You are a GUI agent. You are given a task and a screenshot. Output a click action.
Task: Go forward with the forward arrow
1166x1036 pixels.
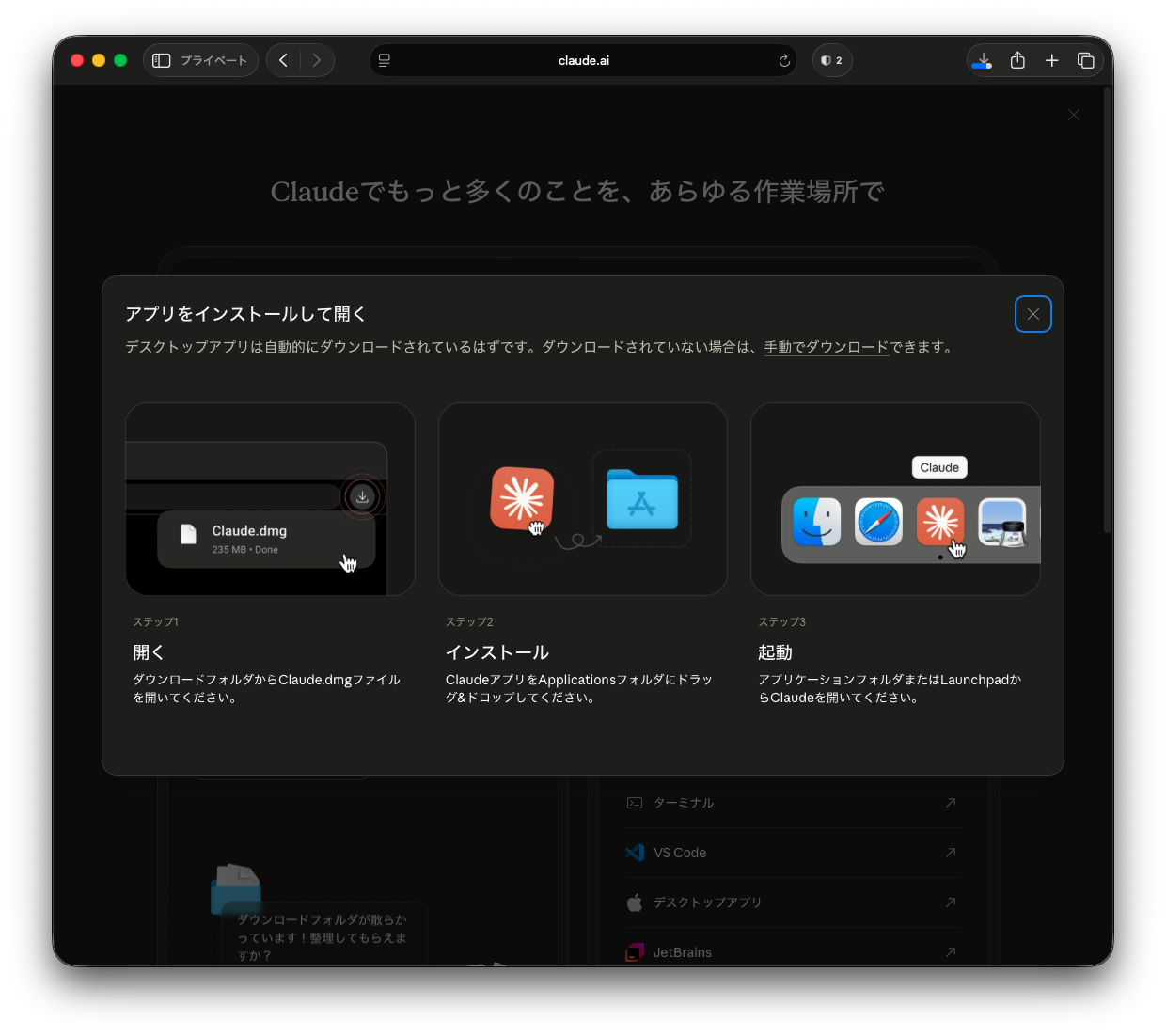pyautogui.click(x=317, y=60)
